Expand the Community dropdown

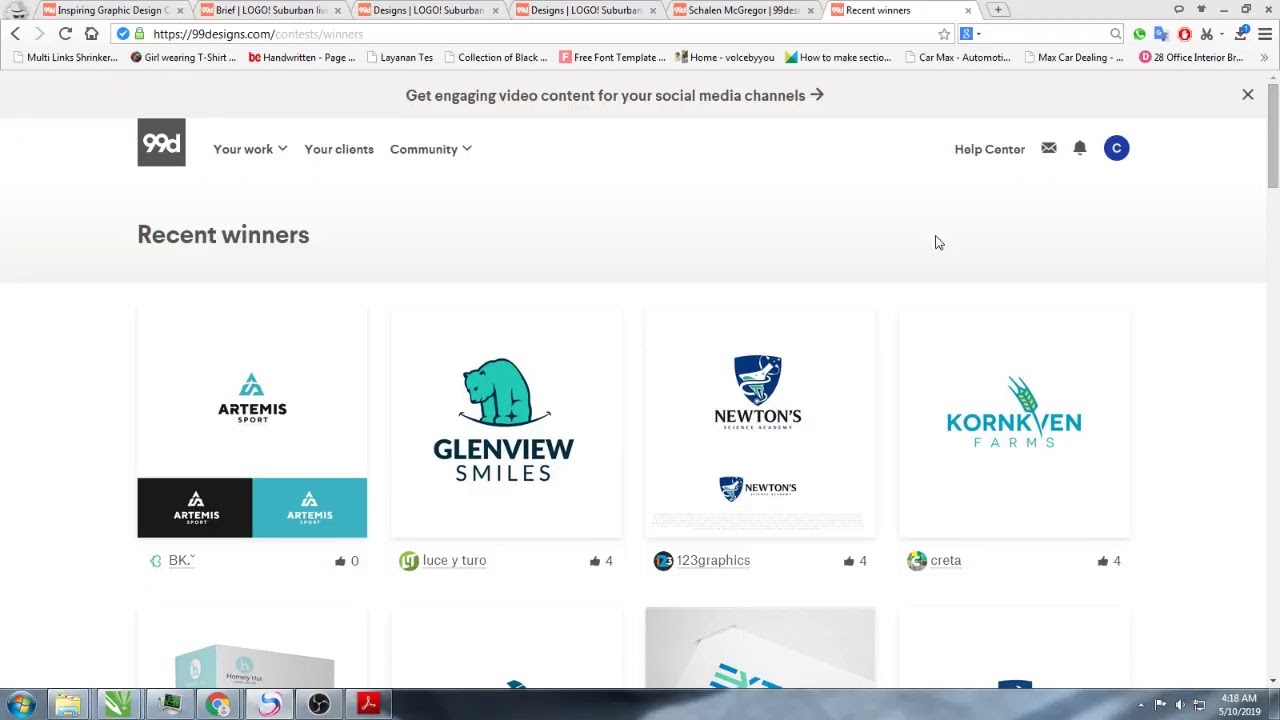coord(431,149)
